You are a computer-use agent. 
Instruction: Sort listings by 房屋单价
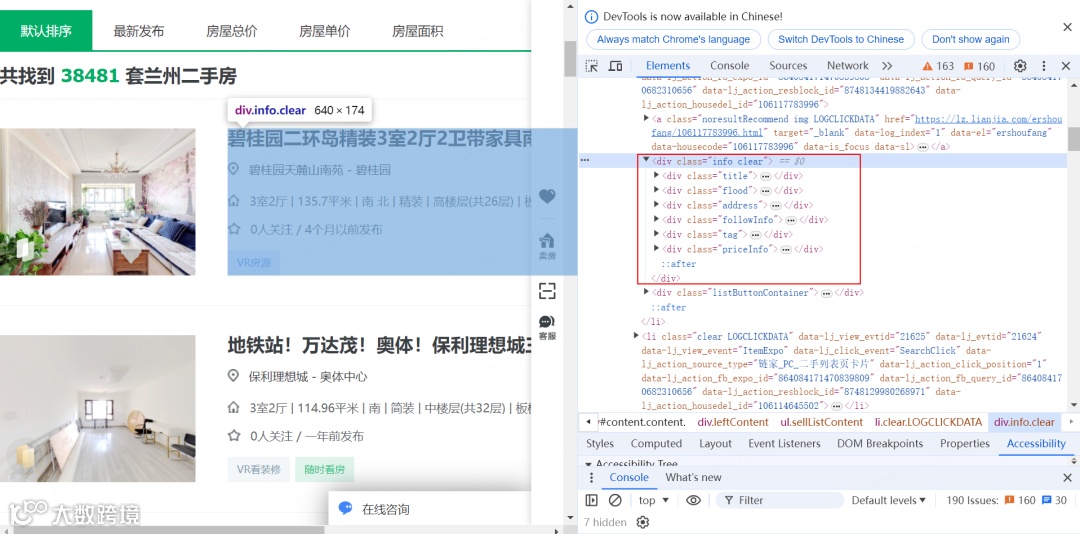click(x=324, y=31)
